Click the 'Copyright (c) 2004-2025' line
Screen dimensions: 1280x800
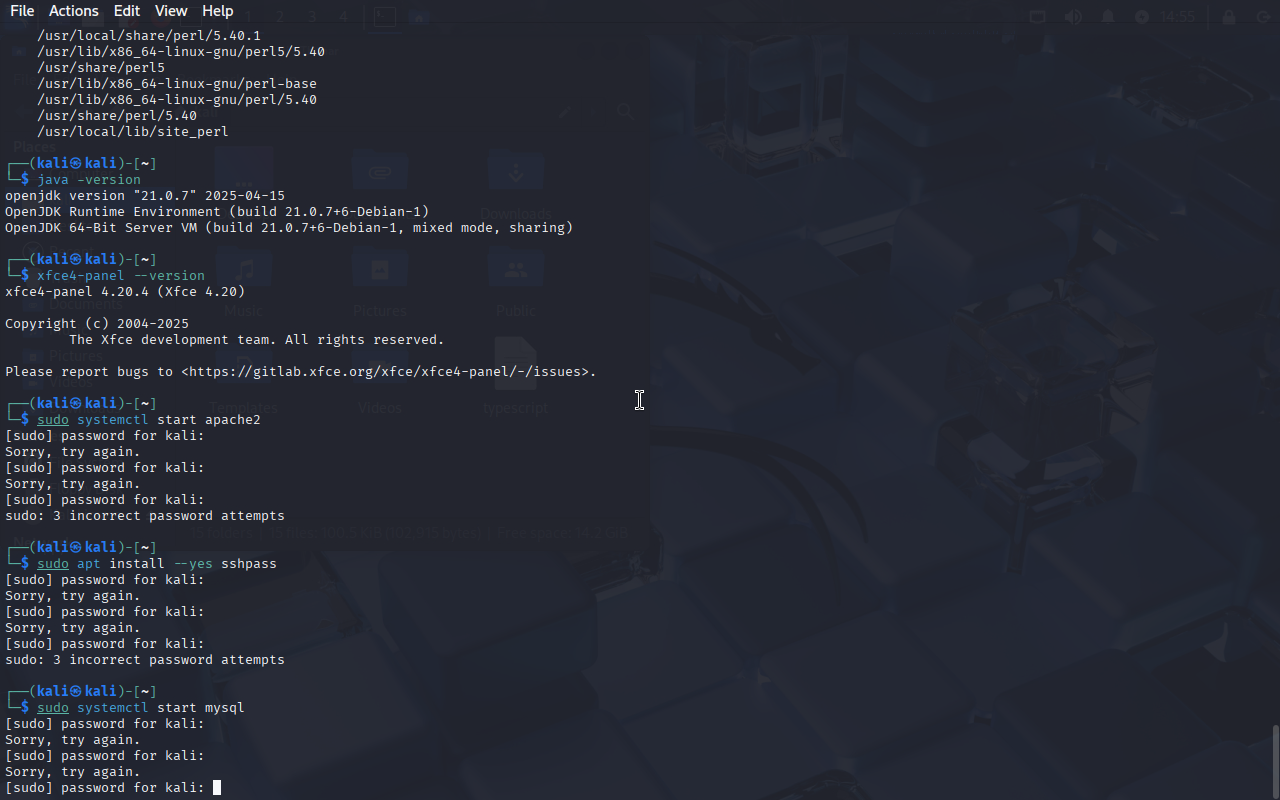coord(97,324)
